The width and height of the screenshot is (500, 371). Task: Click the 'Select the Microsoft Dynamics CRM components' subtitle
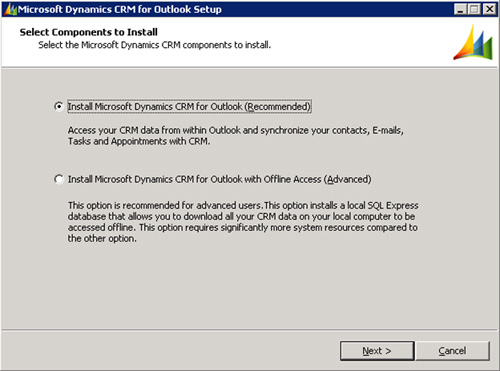154,45
